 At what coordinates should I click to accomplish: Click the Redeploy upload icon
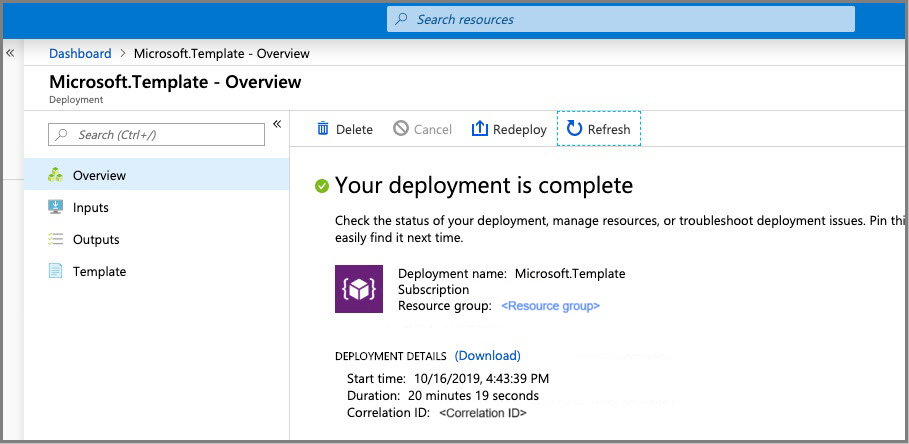(x=480, y=129)
